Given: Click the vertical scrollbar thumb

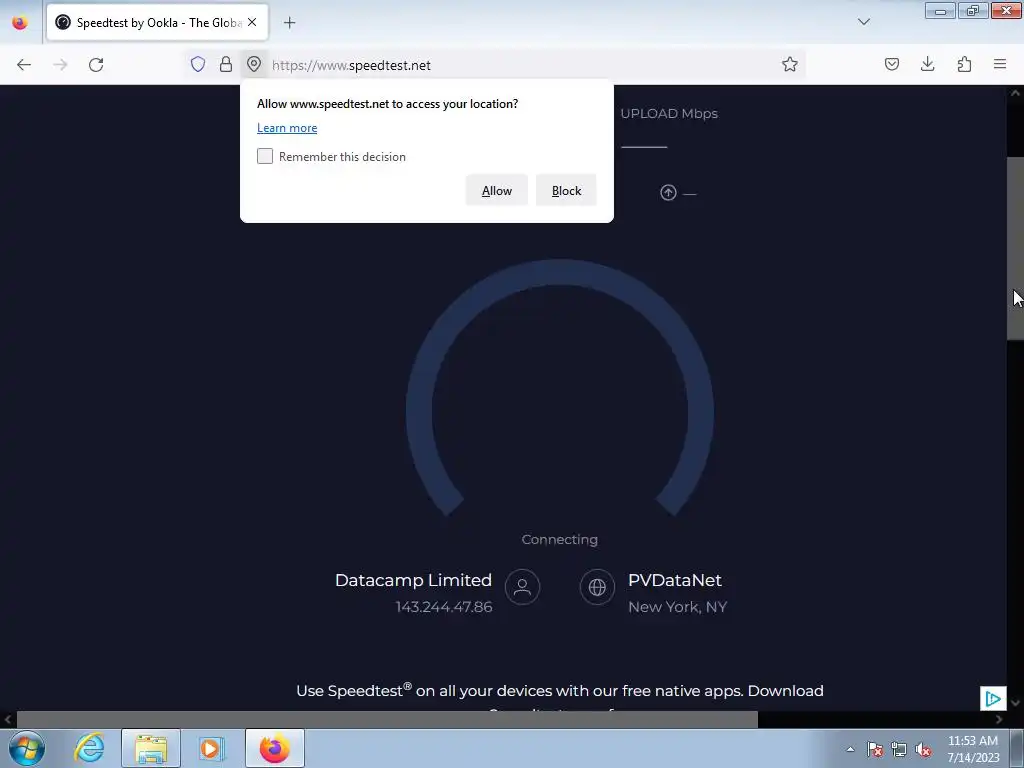Looking at the screenshot, I should pos(1015,248).
